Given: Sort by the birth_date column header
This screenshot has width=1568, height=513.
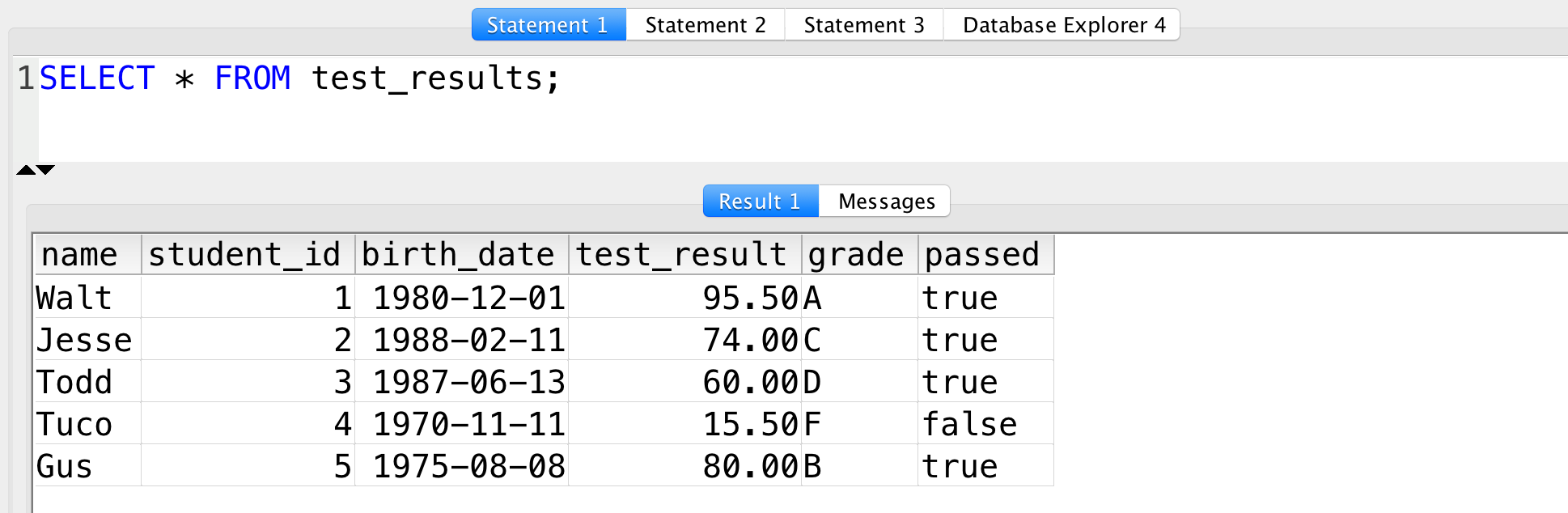Looking at the screenshot, I should [462, 255].
